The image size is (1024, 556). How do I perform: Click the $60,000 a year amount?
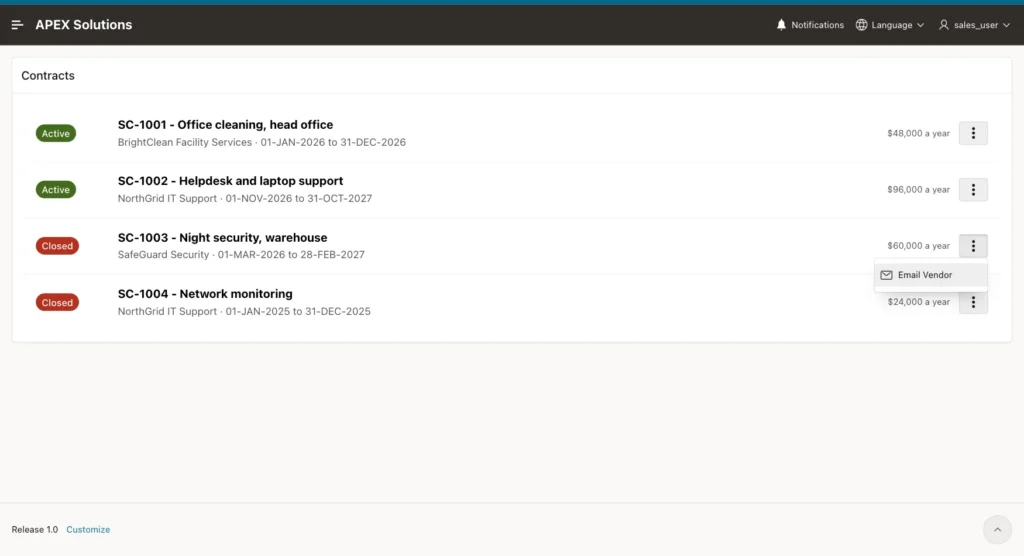[918, 246]
